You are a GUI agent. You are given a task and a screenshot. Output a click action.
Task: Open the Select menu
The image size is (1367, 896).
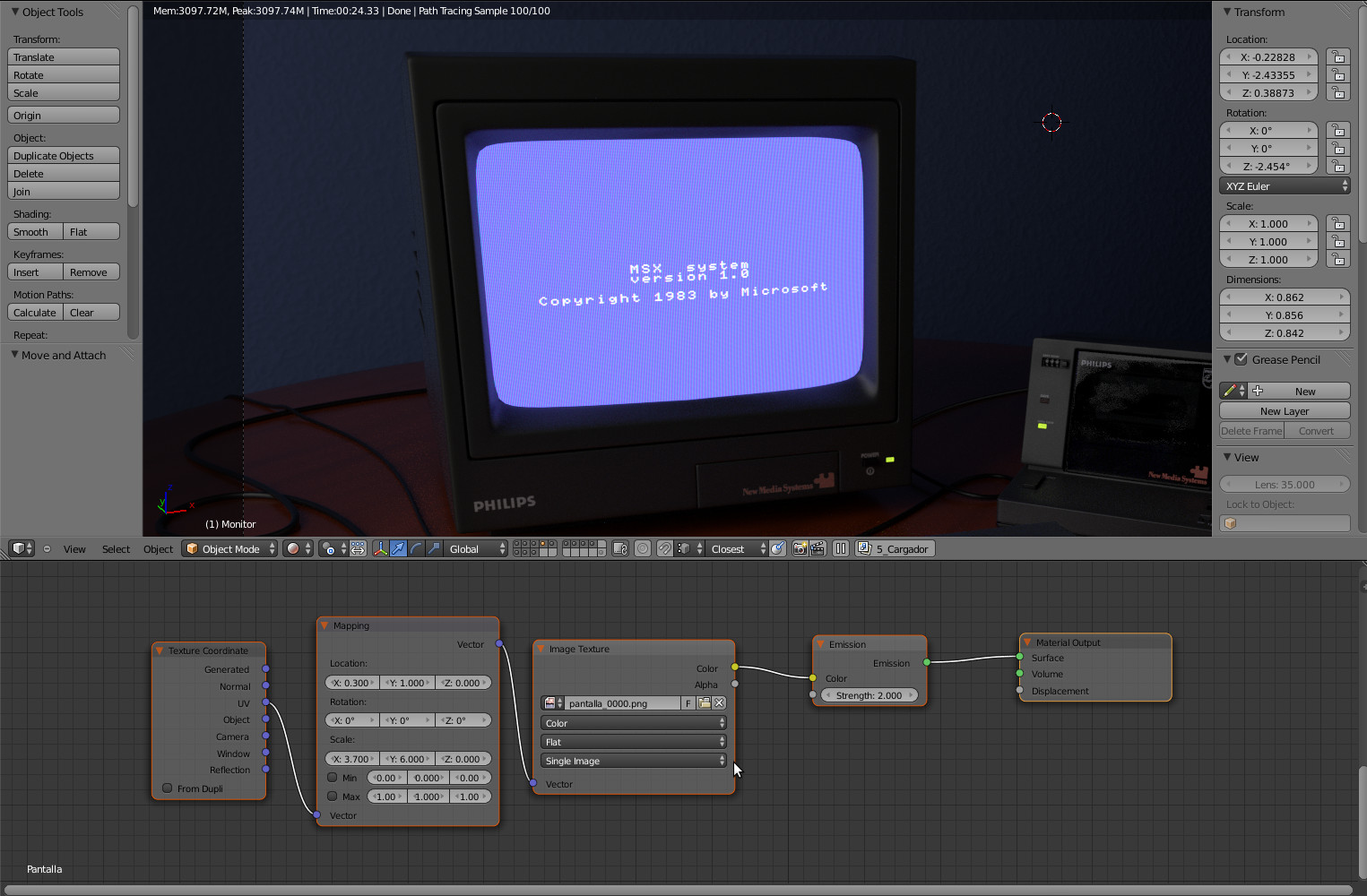point(116,549)
